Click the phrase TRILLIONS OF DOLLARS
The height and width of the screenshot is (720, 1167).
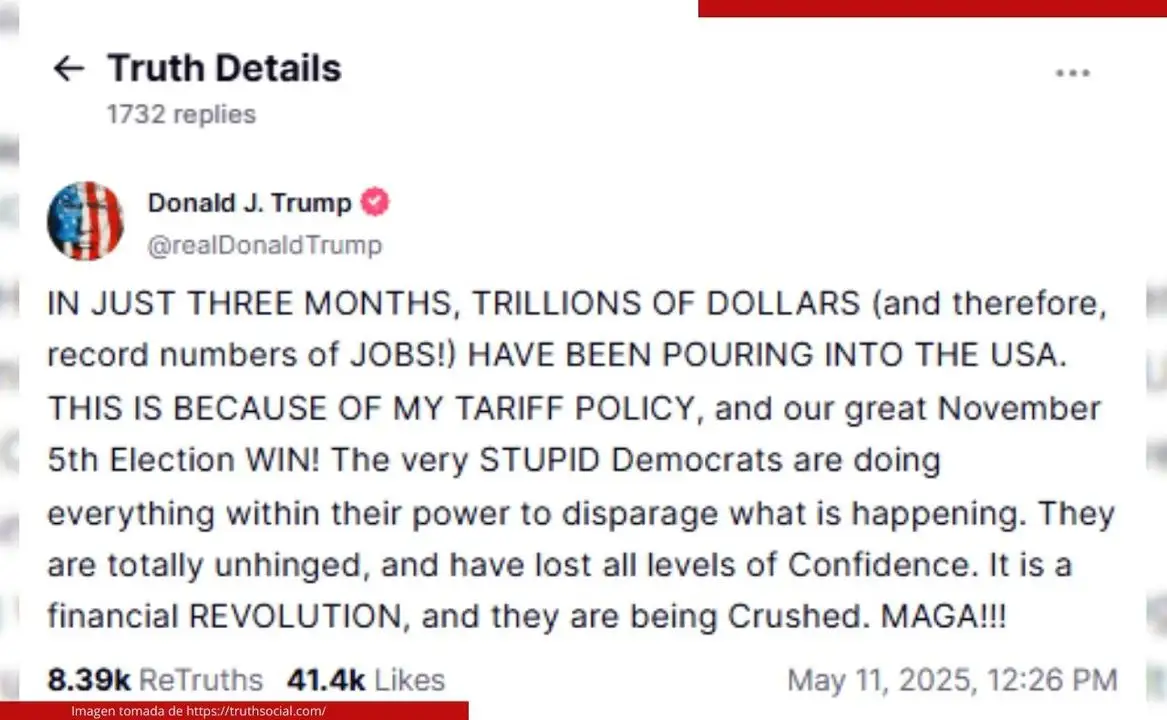[x=666, y=303]
